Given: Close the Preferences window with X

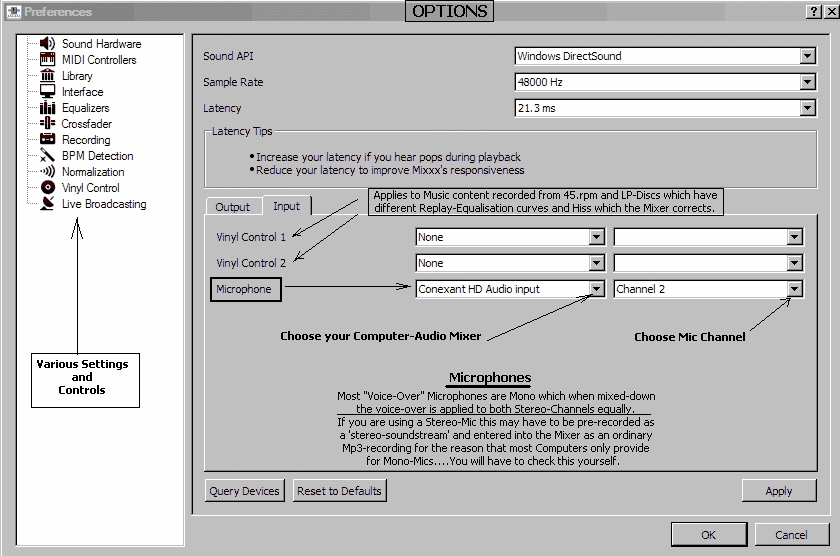Looking at the screenshot, I should [831, 12].
